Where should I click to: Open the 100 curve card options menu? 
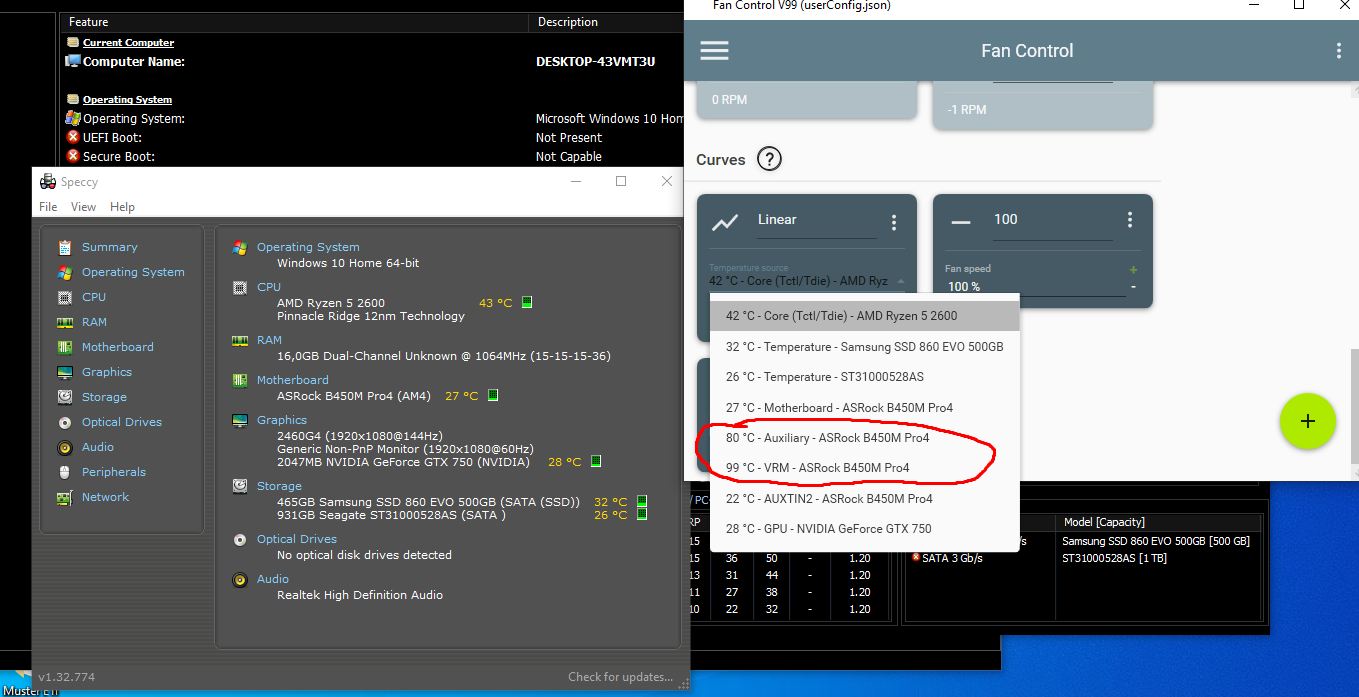[1130, 220]
